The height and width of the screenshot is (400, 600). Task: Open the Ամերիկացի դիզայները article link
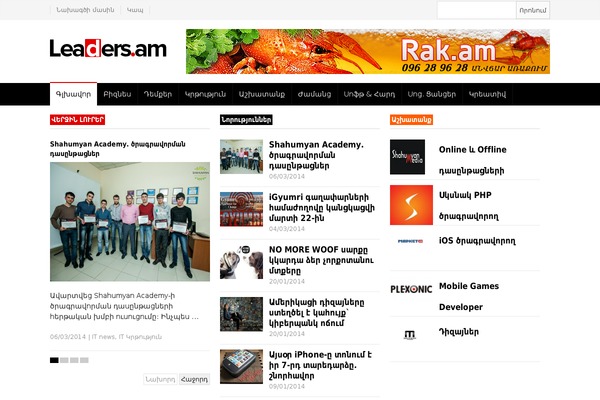316,312
